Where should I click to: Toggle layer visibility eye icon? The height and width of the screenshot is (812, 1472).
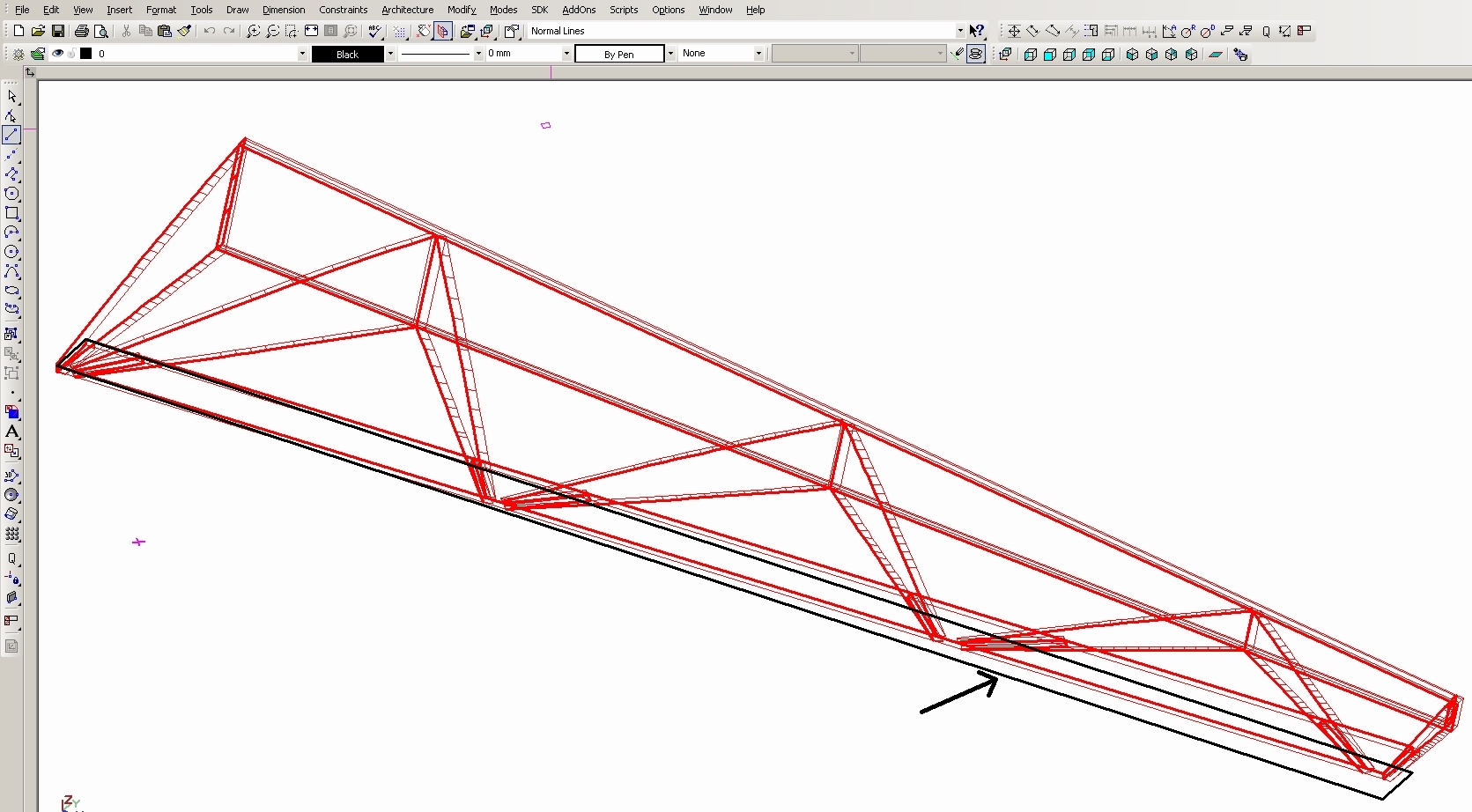point(57,54)
